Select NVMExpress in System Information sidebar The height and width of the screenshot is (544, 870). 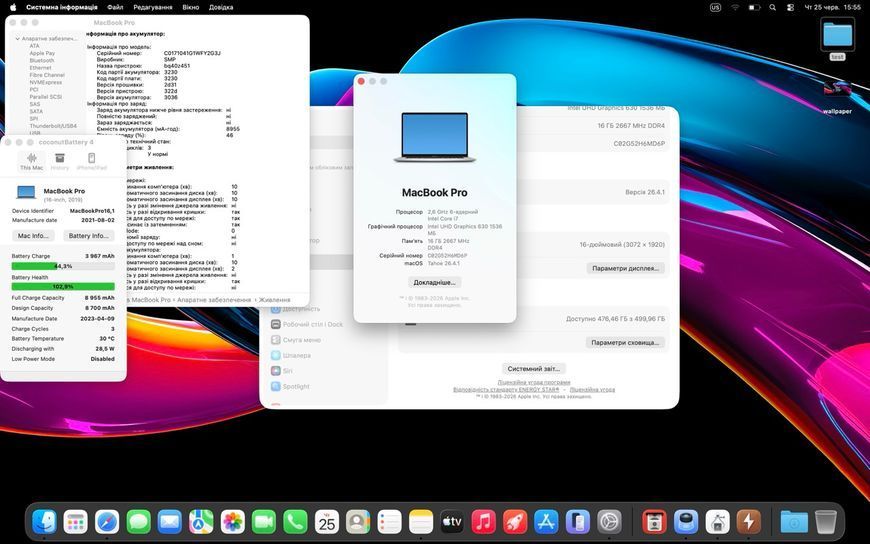click(45, 82)
